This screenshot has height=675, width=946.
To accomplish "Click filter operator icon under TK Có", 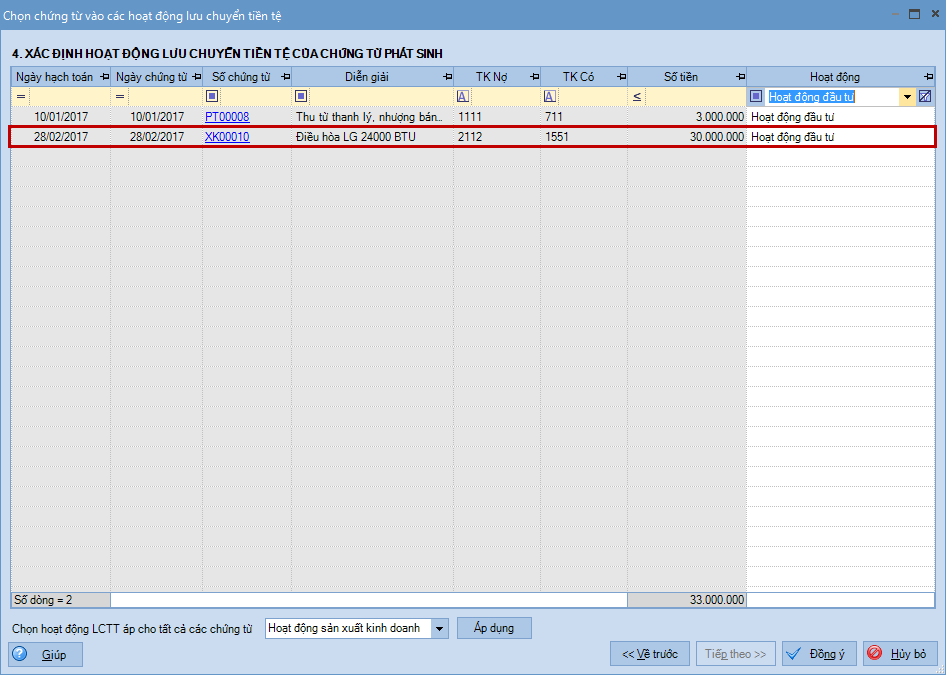I will [549, 97].
